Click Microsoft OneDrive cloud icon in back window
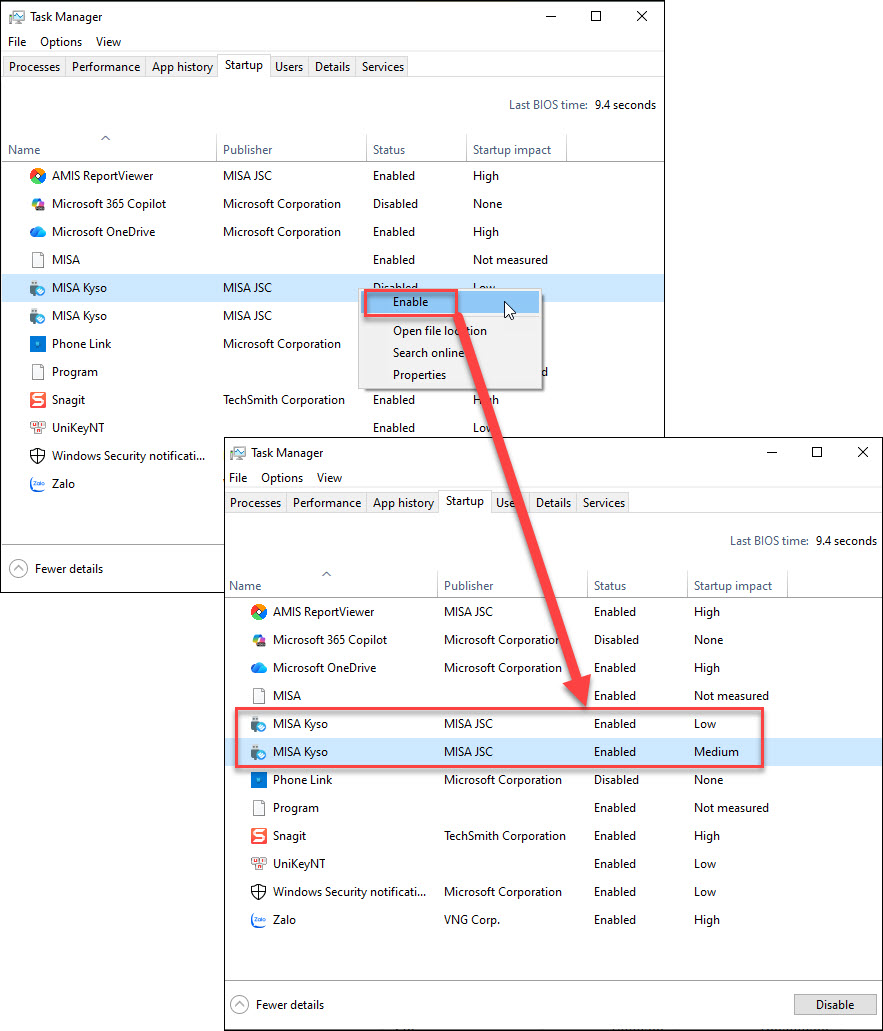This screenshot has width=883, height=1031. pyautogui.click(x=37, y=231)
